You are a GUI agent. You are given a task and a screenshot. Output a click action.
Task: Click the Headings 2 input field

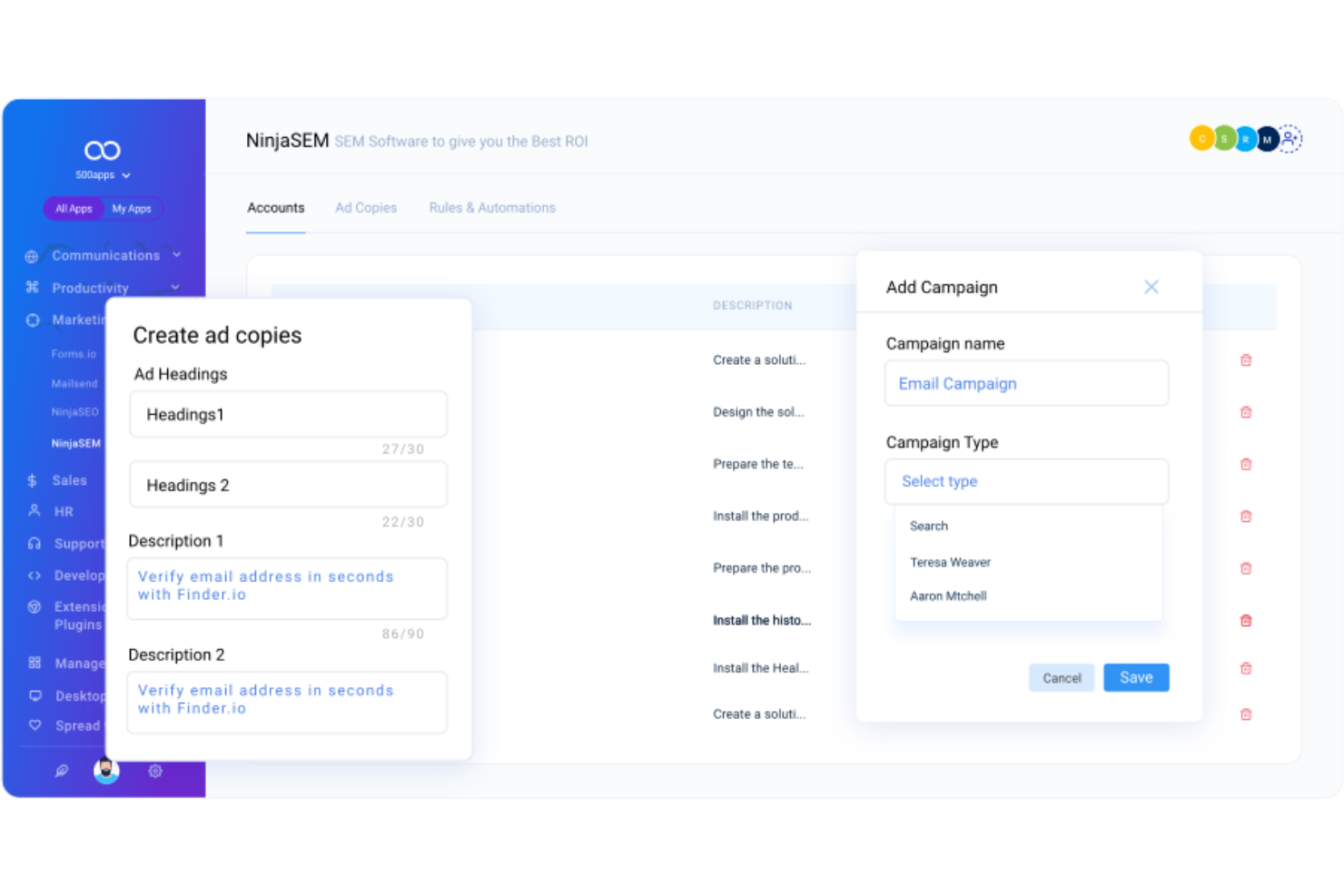point(289,485)
